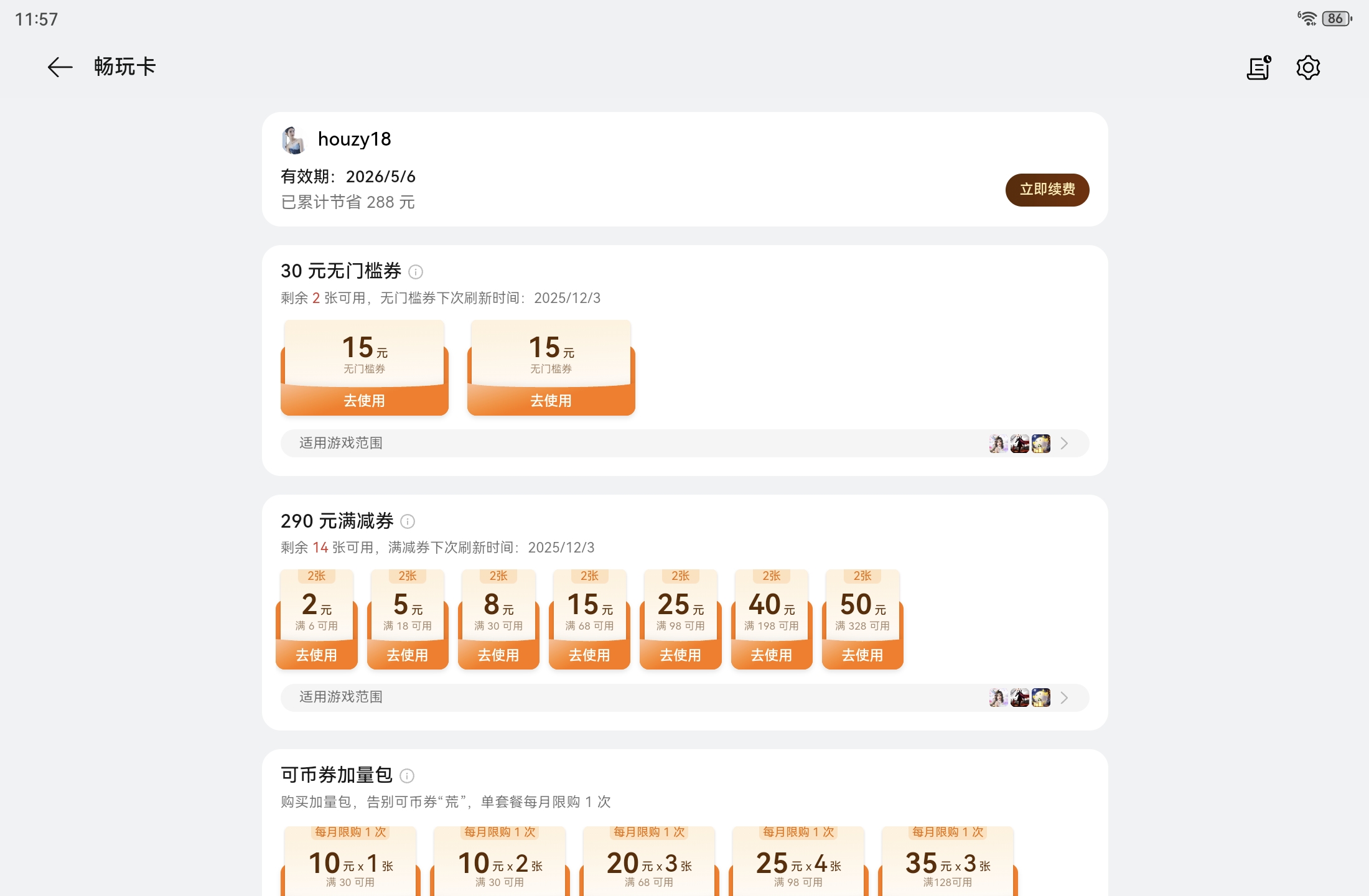Tap the back arrow icon
The height and width of the screenshot is (896, 1369).
click(60, 67)
